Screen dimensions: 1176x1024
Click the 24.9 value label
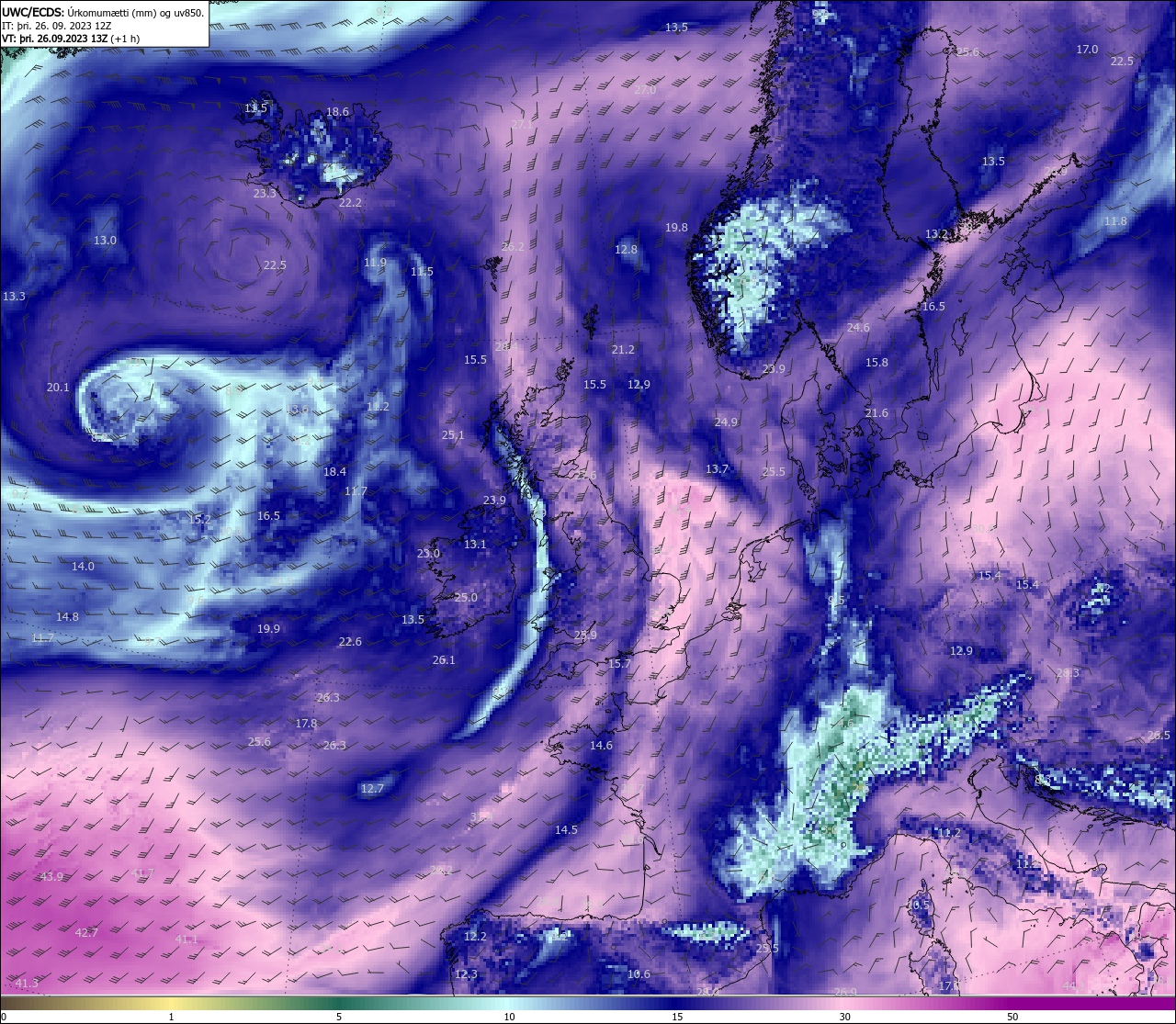pyautogui.click(x=726, y=422)
